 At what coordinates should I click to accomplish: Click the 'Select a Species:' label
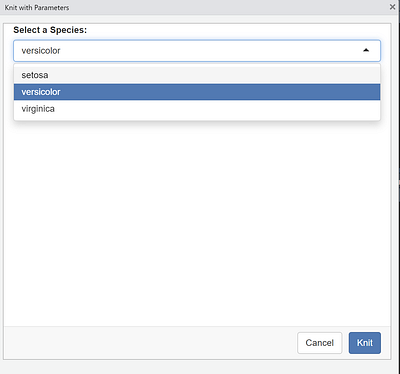[50, 30]
